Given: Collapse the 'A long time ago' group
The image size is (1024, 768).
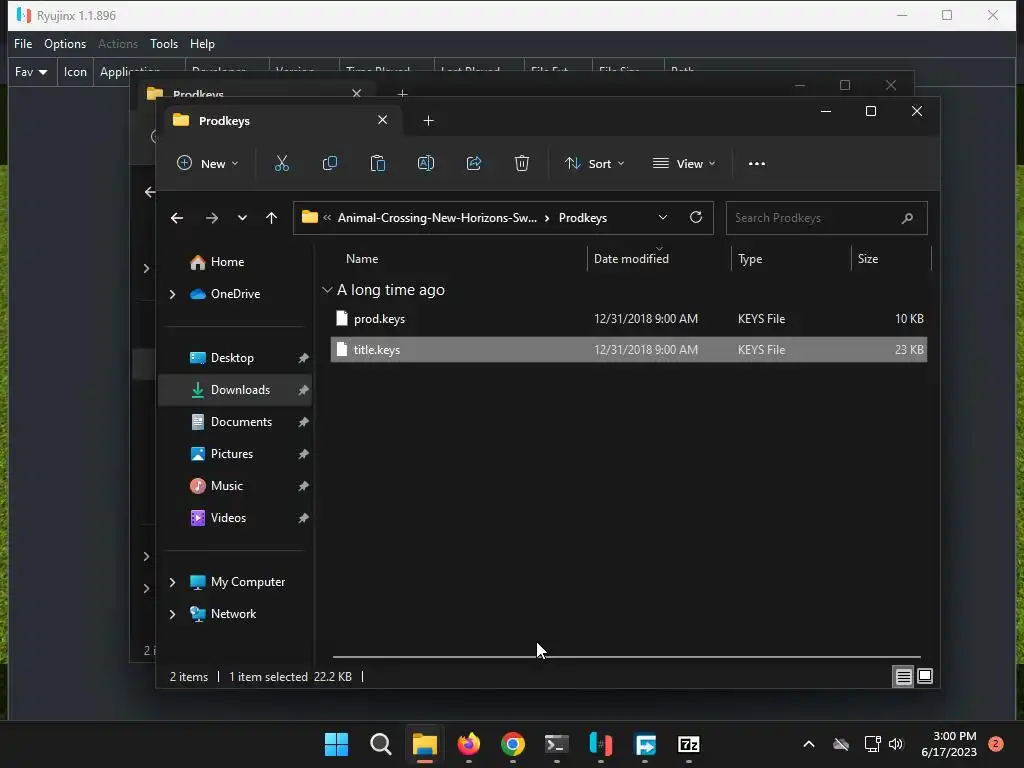Looking at the screenshot, I should 327,290.
